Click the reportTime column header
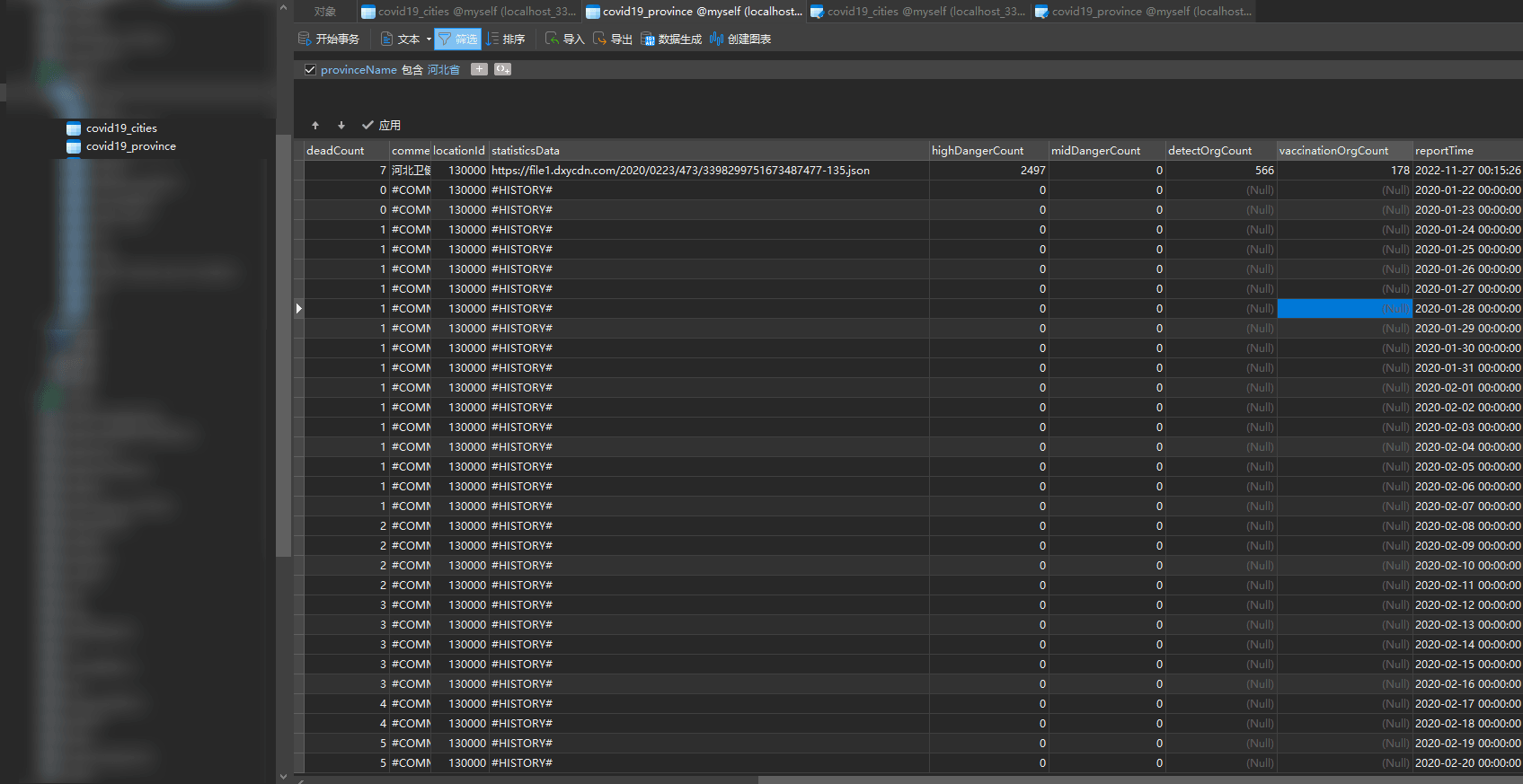Viewport: 1523px width, 784px height. pyautogui.click(x=1467, y=151)
